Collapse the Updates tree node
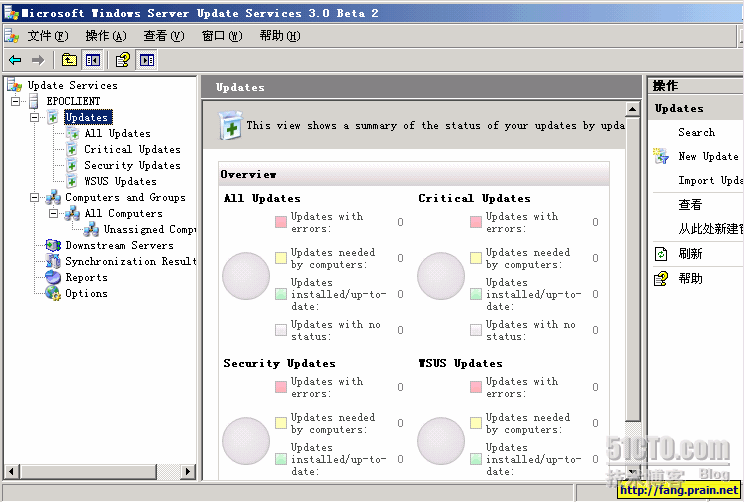744x502 pixels. coord(35,117)
